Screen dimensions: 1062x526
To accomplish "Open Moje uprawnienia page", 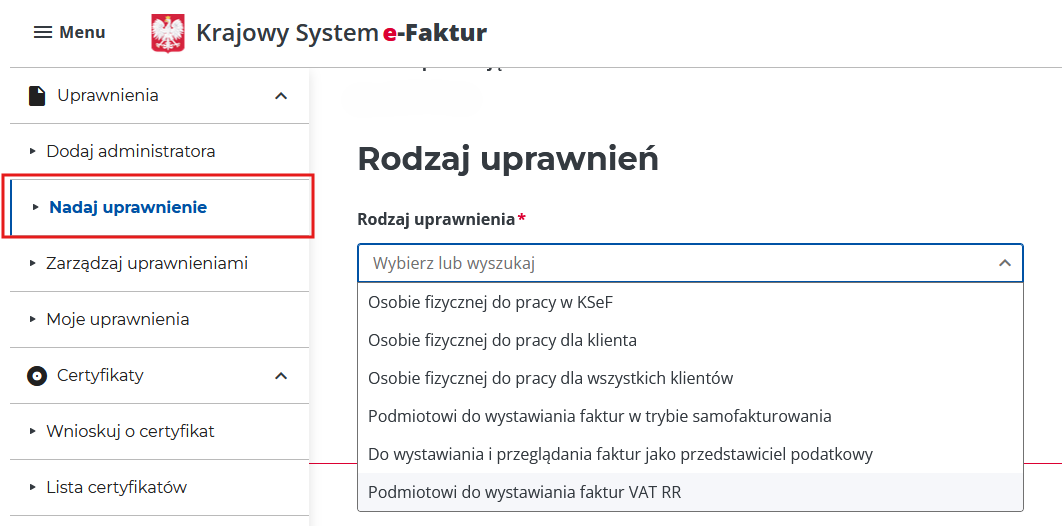I will click(x=117, y=320).
